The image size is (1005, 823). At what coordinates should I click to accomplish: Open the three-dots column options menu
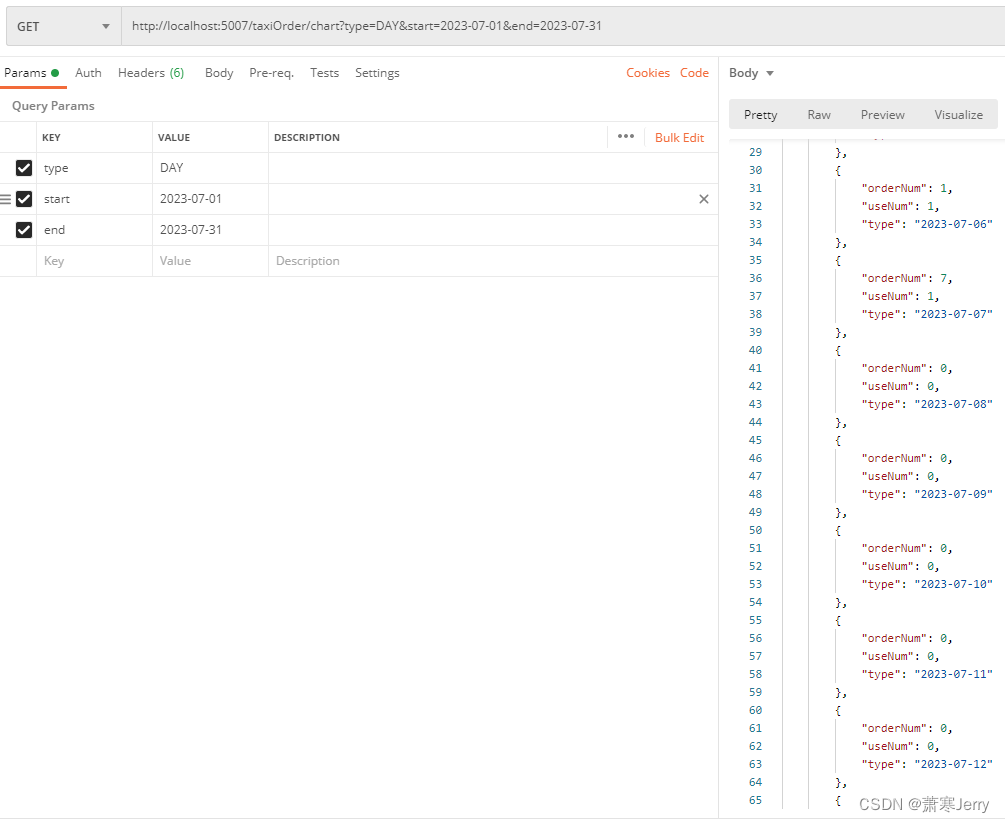[x=626, y=137]
